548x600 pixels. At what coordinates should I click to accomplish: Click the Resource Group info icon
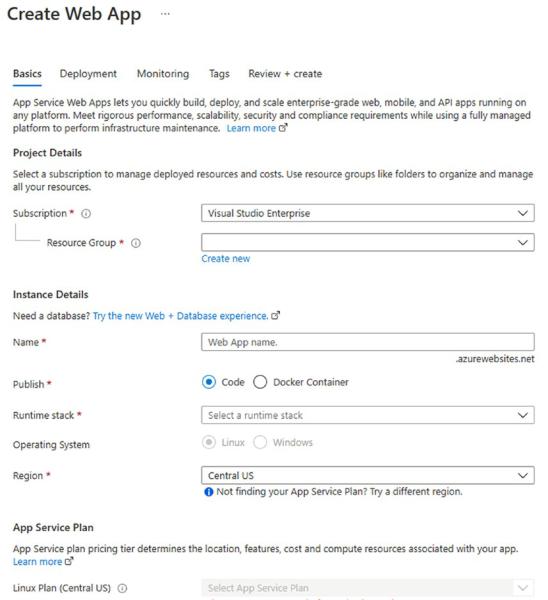pos(136,243)
